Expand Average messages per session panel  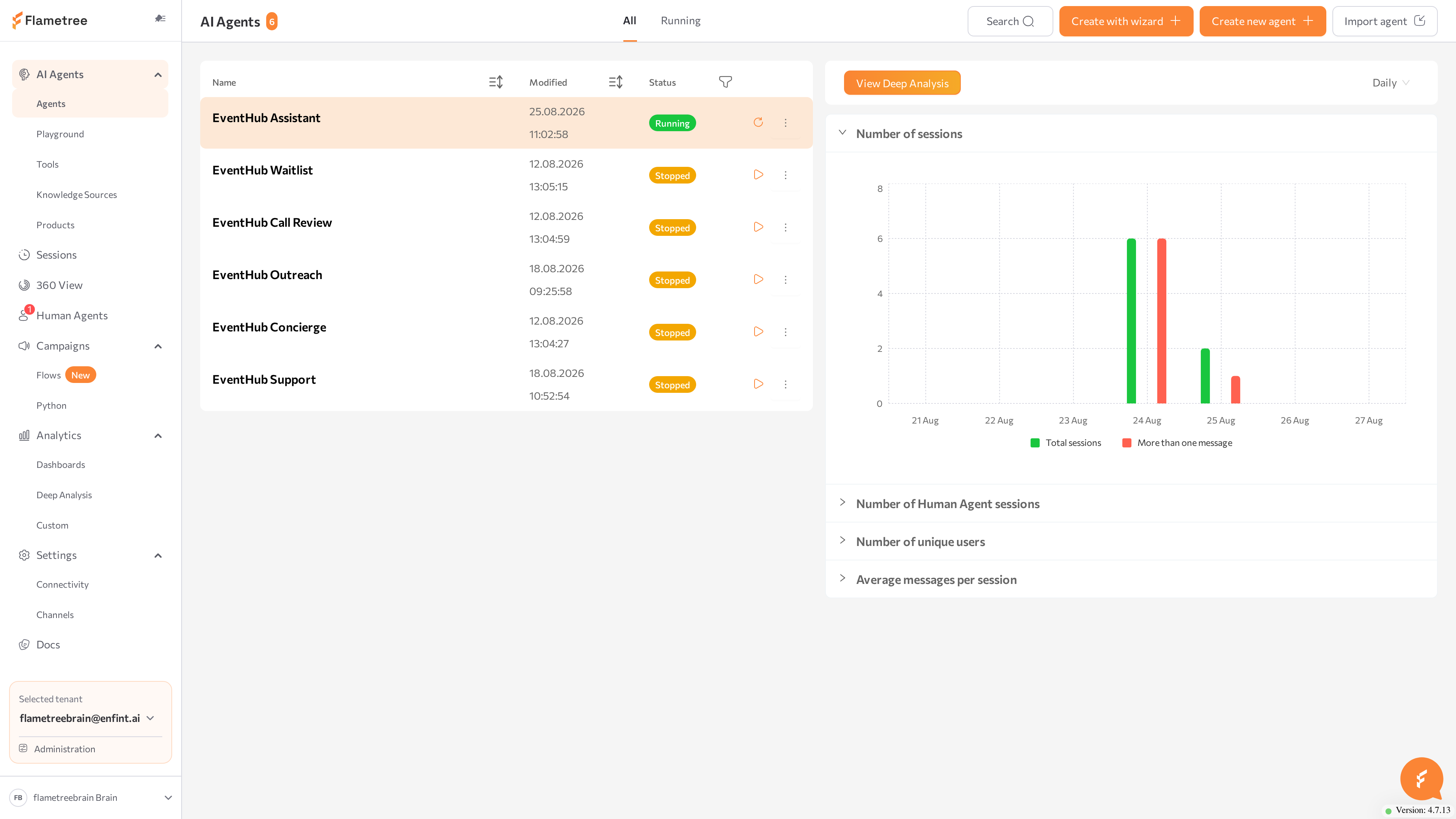point(842,578)
